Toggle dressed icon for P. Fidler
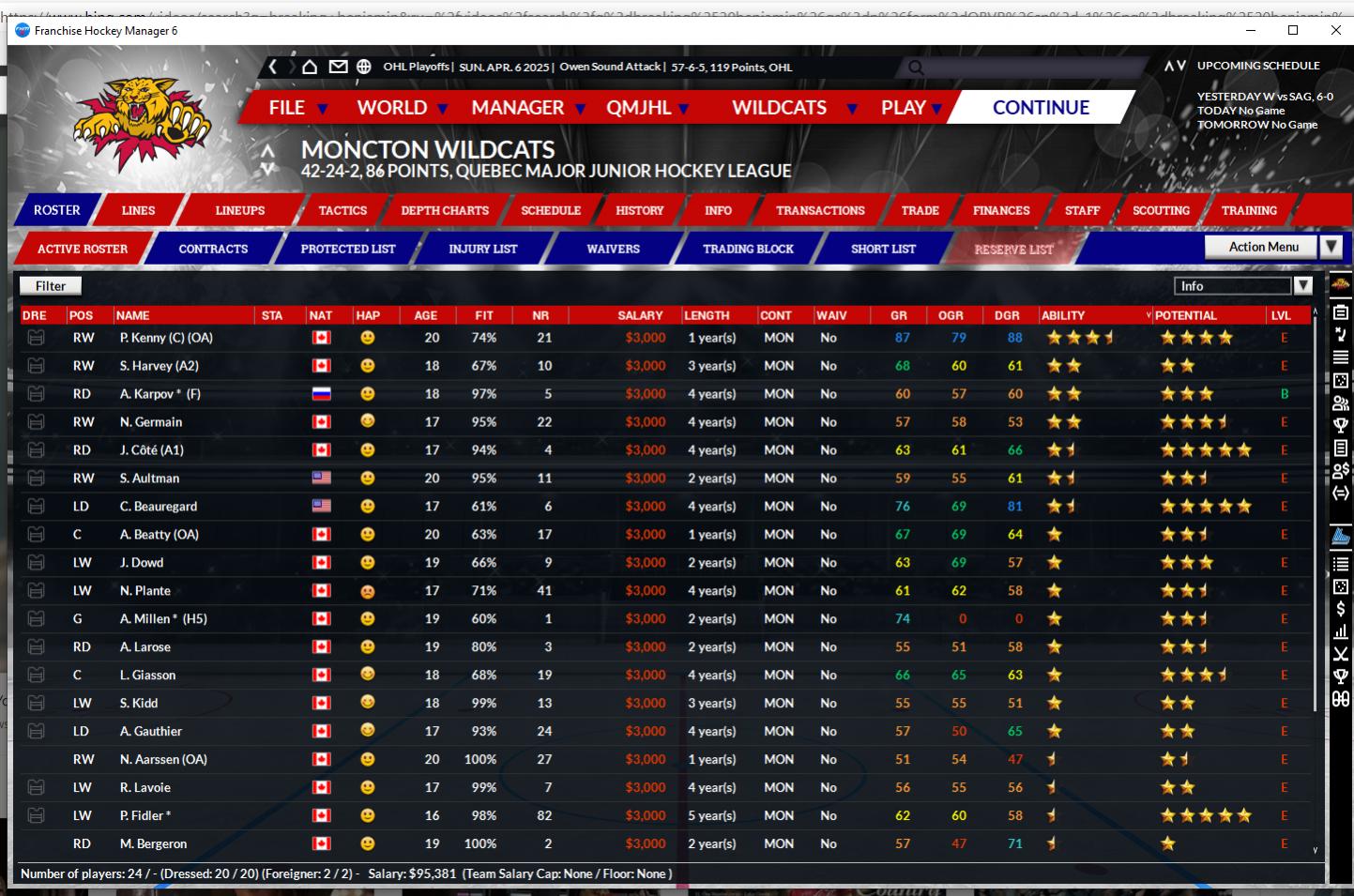Screen dimensions: 1354x896 click(36, 816)
